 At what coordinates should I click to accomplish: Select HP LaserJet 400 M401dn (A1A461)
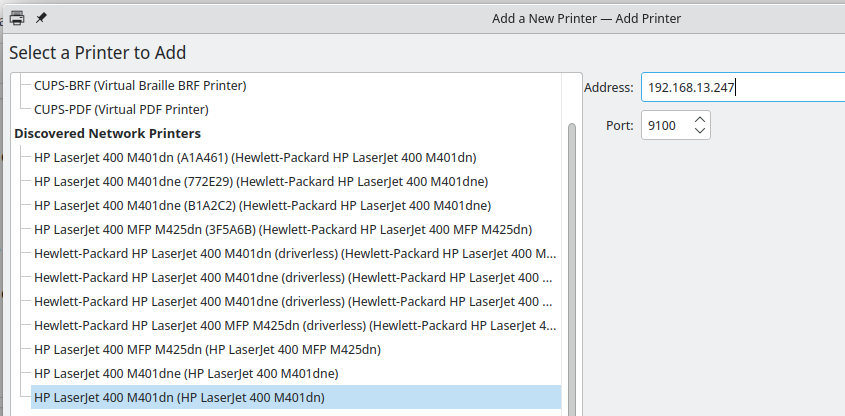[x=255, y=157]
